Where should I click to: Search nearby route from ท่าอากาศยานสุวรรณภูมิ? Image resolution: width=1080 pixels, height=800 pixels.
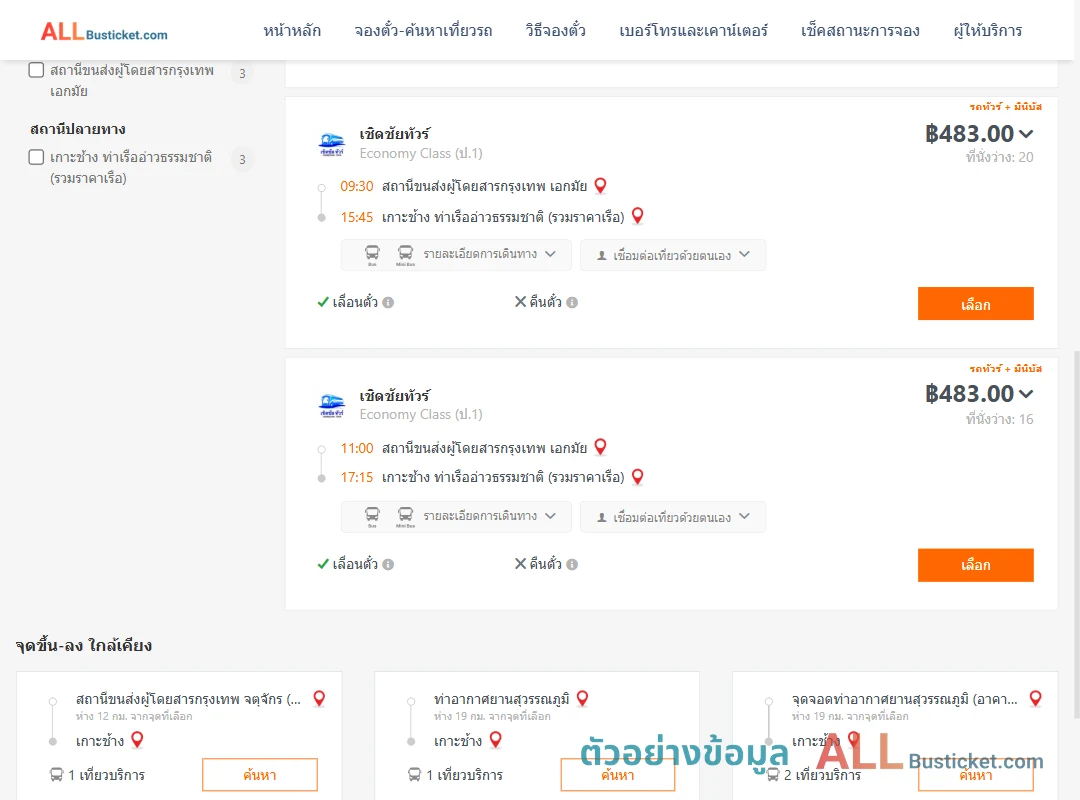[618, 775]
